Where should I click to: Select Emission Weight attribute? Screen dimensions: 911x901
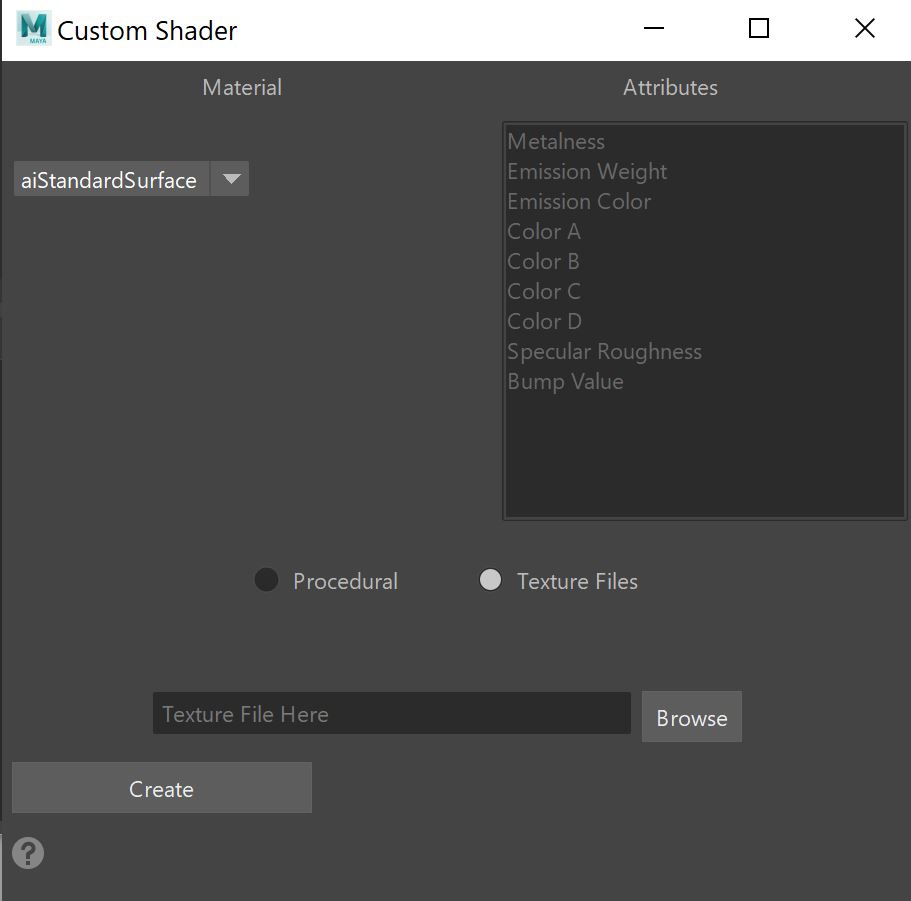coord(587,172)
